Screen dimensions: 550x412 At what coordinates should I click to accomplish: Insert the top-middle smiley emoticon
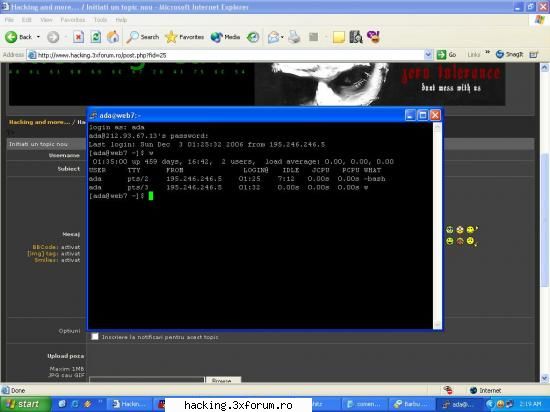460,230
